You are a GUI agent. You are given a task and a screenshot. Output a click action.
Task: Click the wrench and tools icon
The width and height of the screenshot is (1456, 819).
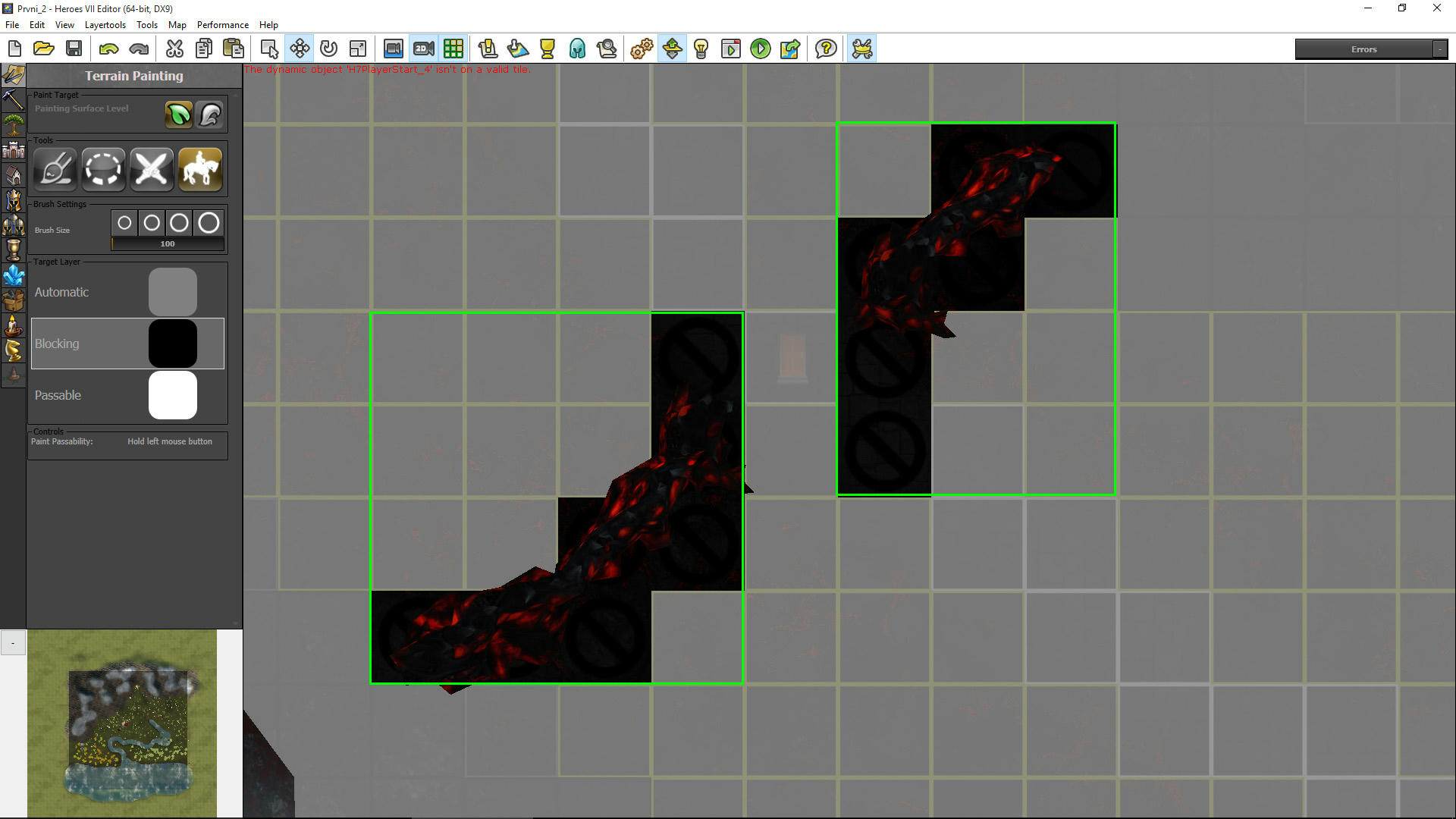click(x=862, y=49)
